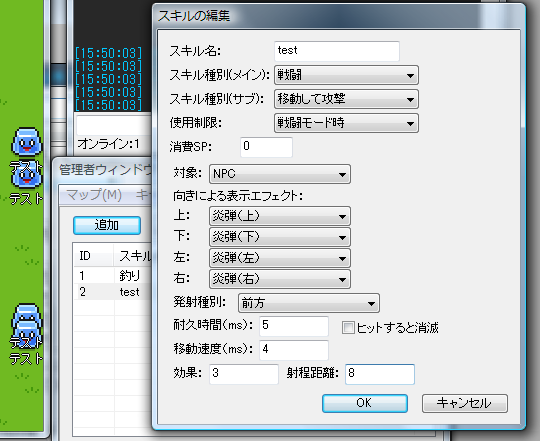Click the chat input box above オンライン:1
Screen dimensions: 540x441
point(114,125)
